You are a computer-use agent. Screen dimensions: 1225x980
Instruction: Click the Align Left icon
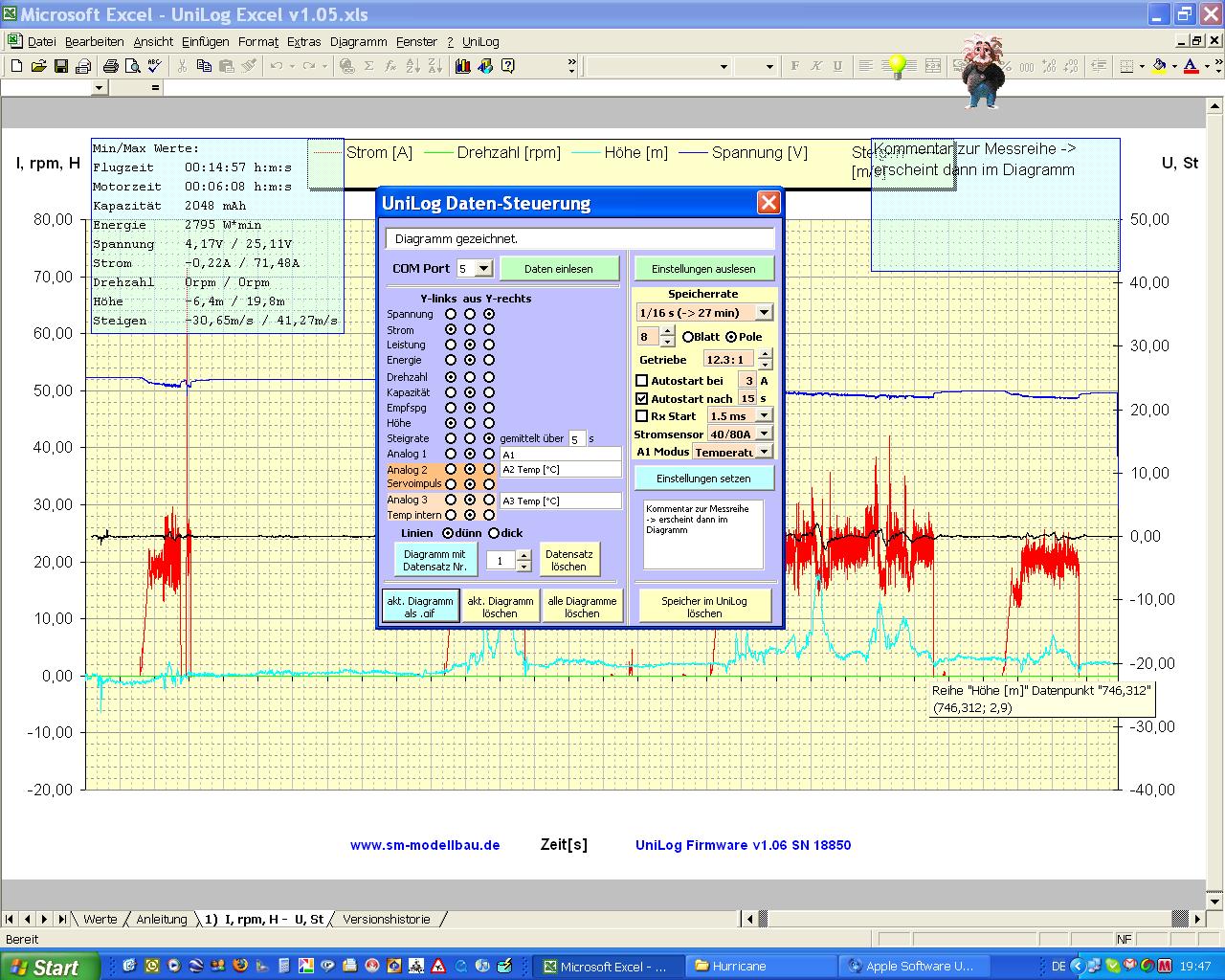[x=866, y=66]
